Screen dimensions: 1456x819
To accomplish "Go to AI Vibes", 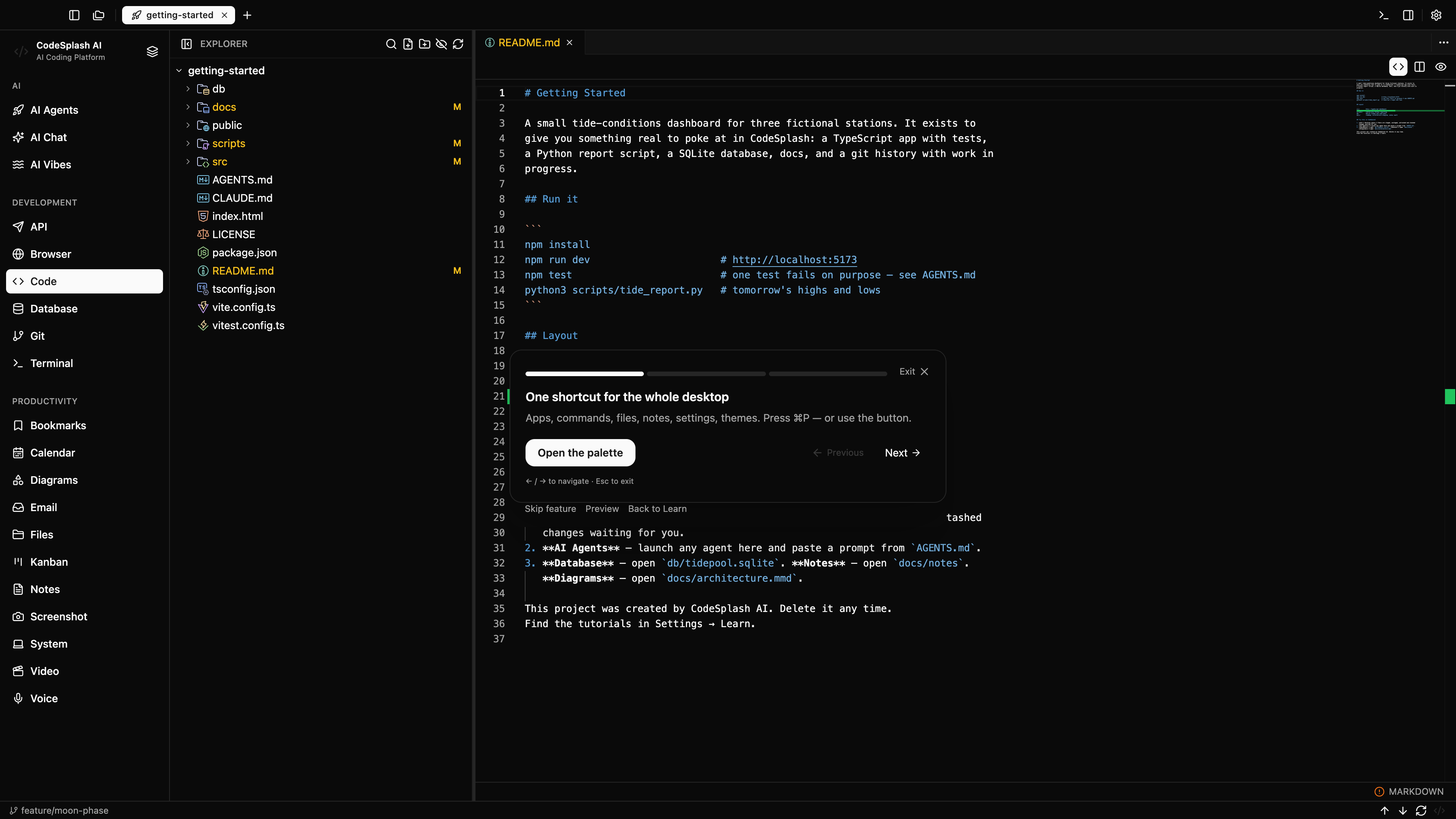I will [x=84, y=165].
